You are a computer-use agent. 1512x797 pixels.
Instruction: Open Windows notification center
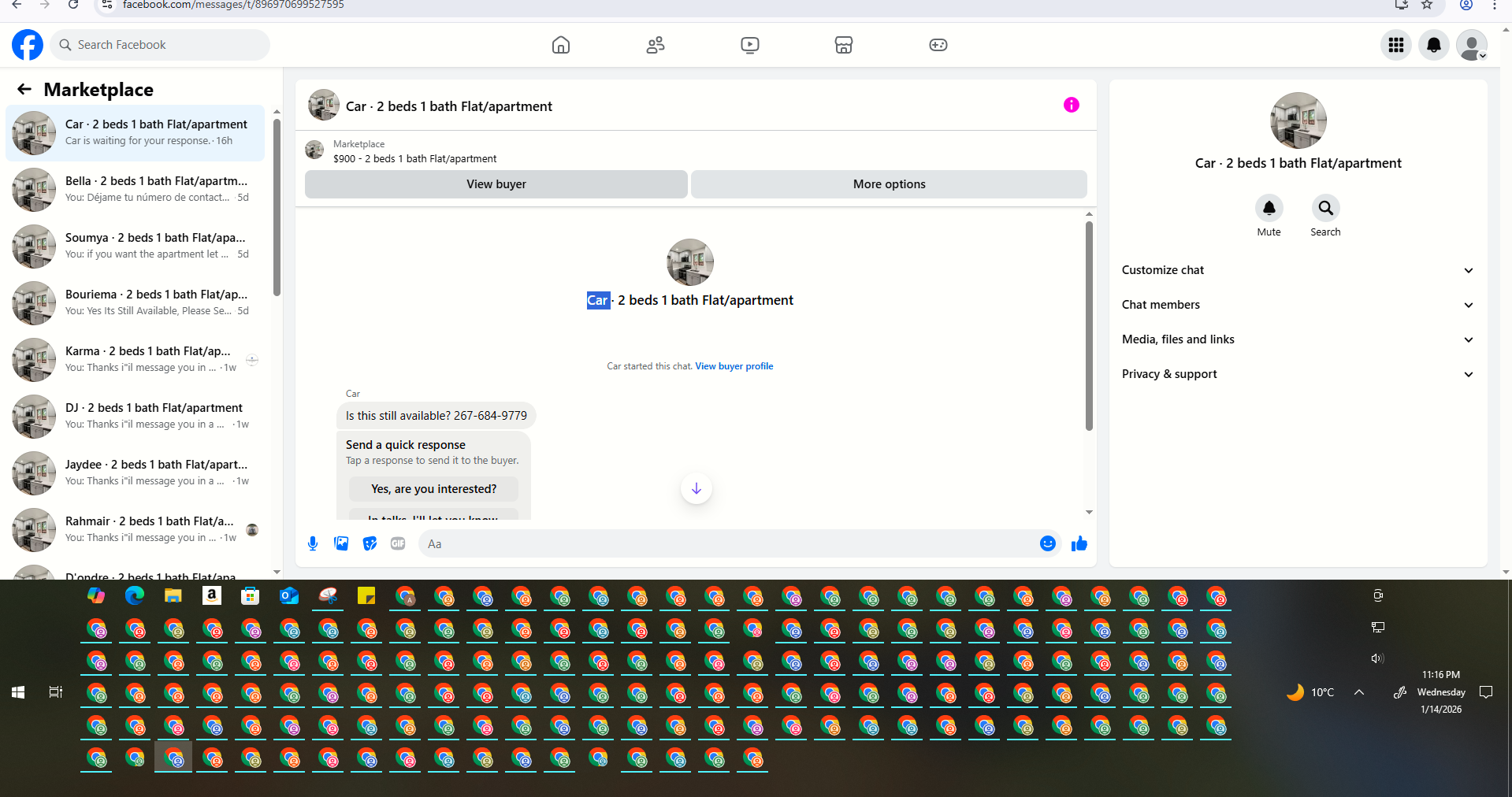pyautogui.click(x=1486, y=692)
